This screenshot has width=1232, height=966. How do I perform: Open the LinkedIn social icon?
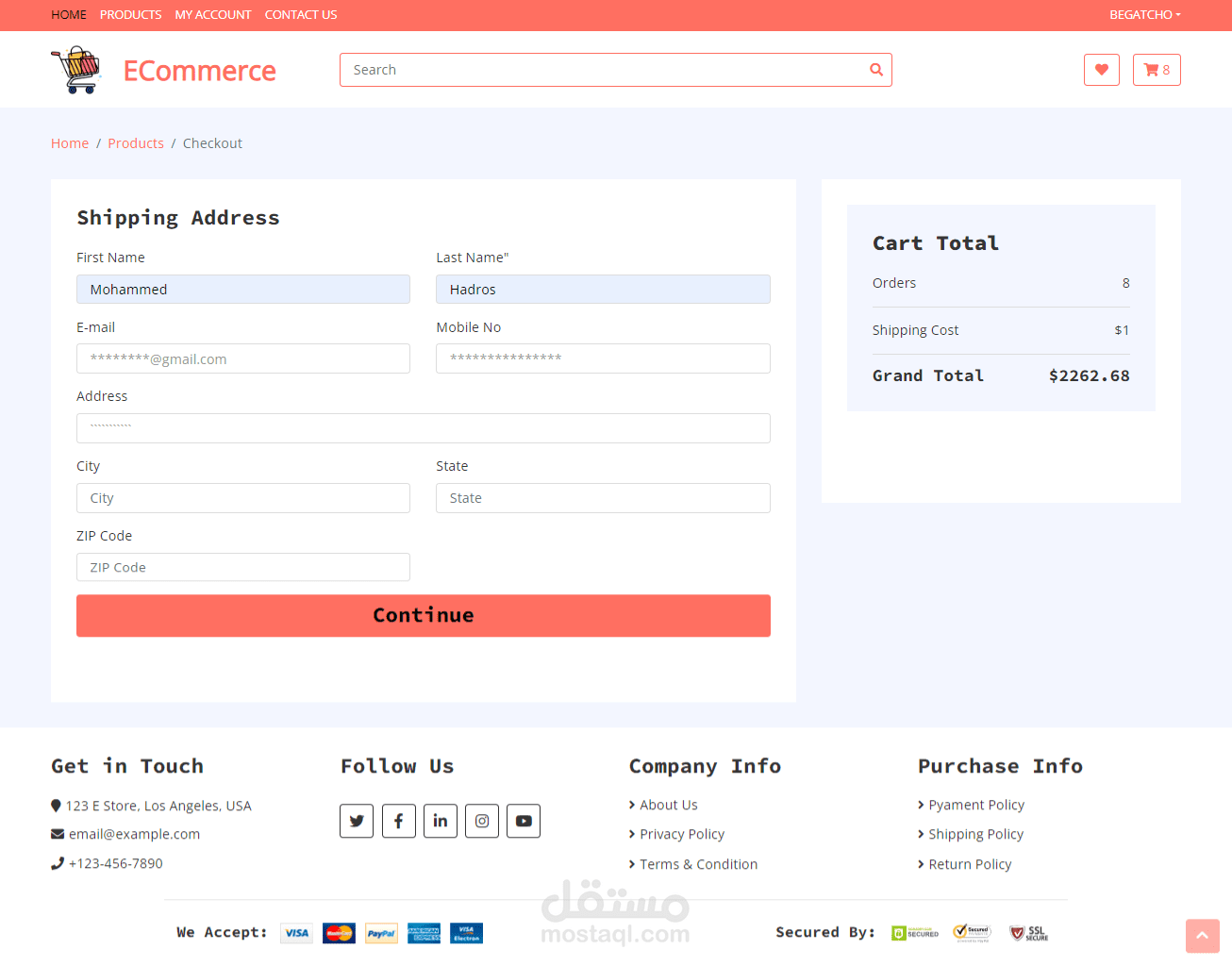coord(441,821)
